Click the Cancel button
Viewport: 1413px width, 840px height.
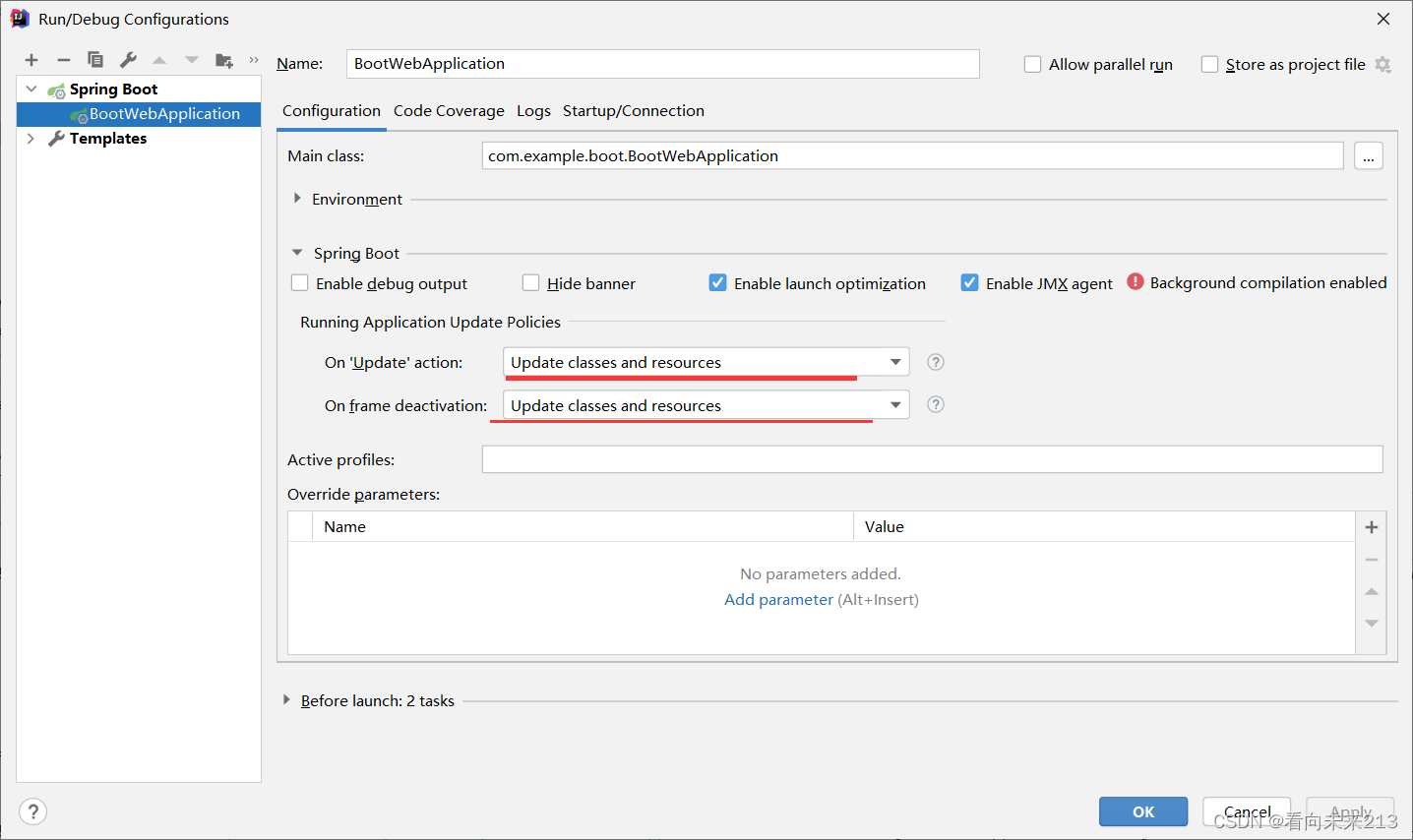pyautogui.click(x=1247, y=811)
